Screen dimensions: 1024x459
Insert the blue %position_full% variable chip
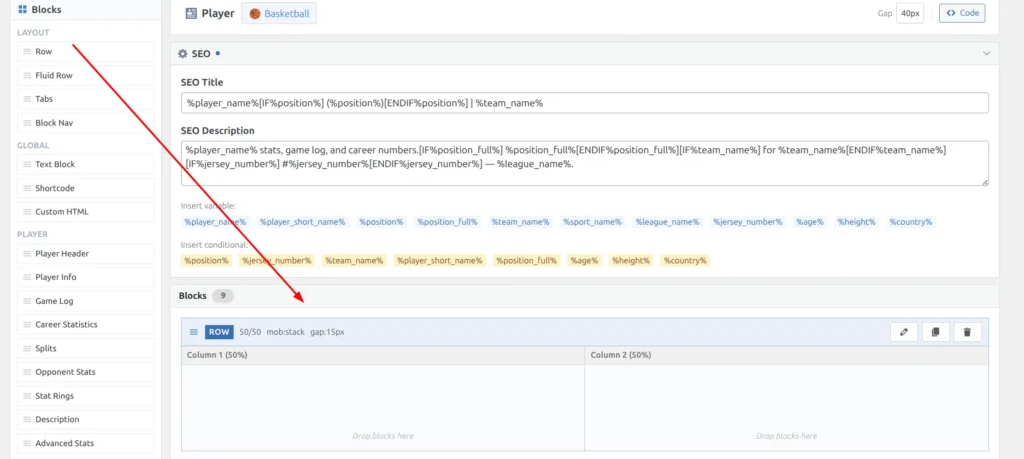click(x=447, y=222)
